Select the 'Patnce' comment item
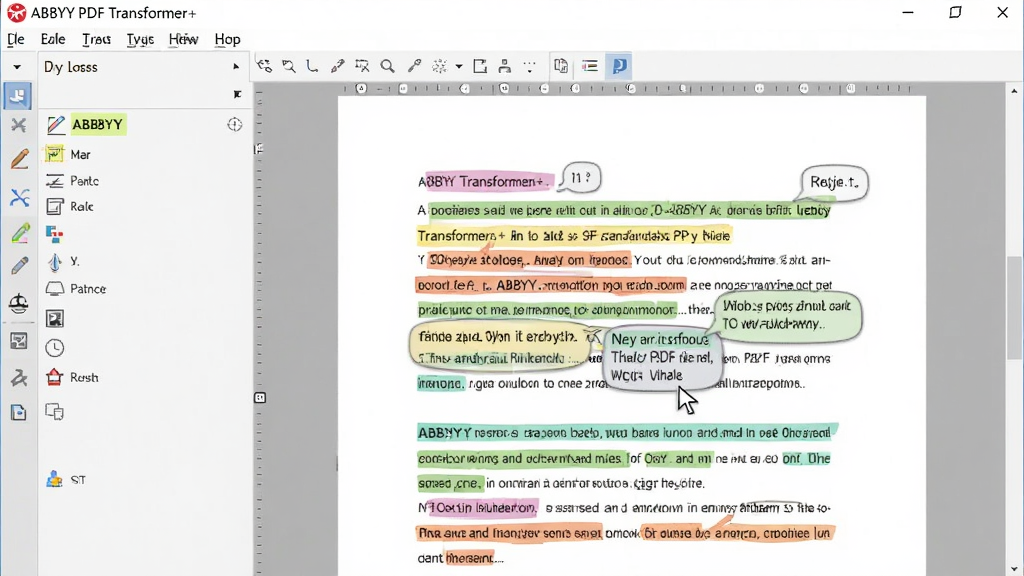This screenshot has width=1024, height=576. tap(76, 289)
